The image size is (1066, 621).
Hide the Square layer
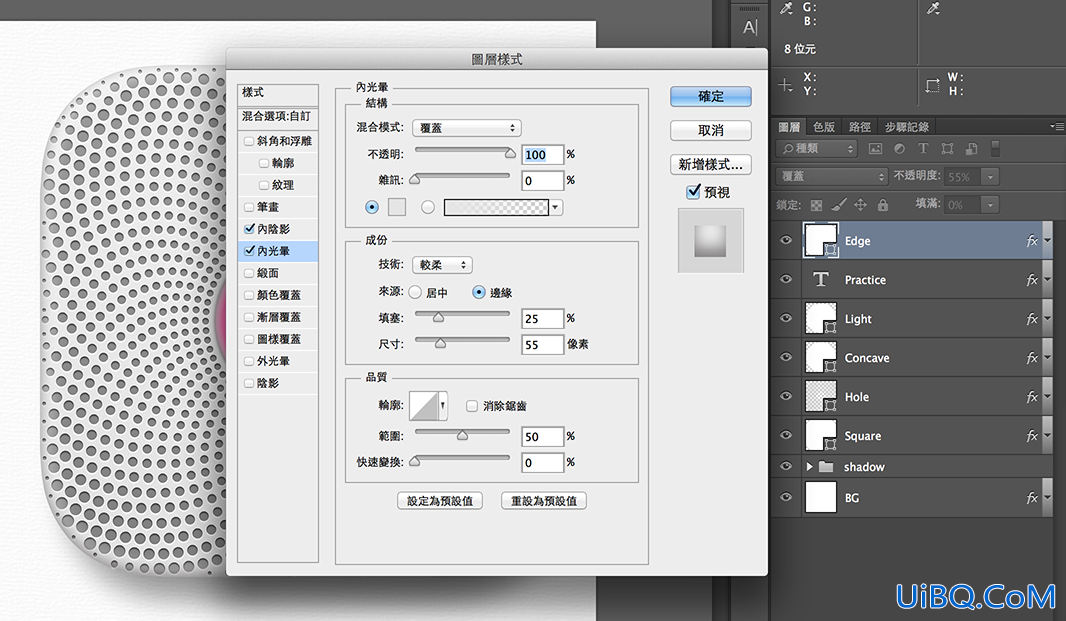click(786, 435)
